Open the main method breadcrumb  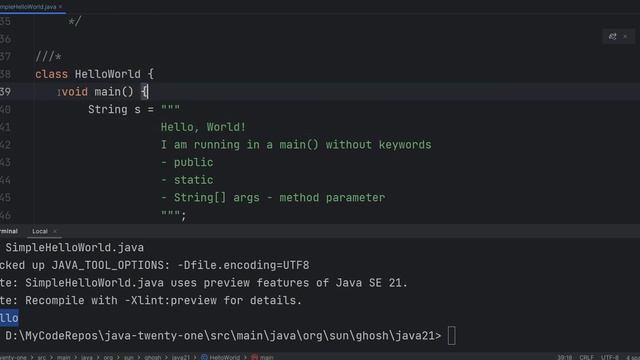click(267, 357)
